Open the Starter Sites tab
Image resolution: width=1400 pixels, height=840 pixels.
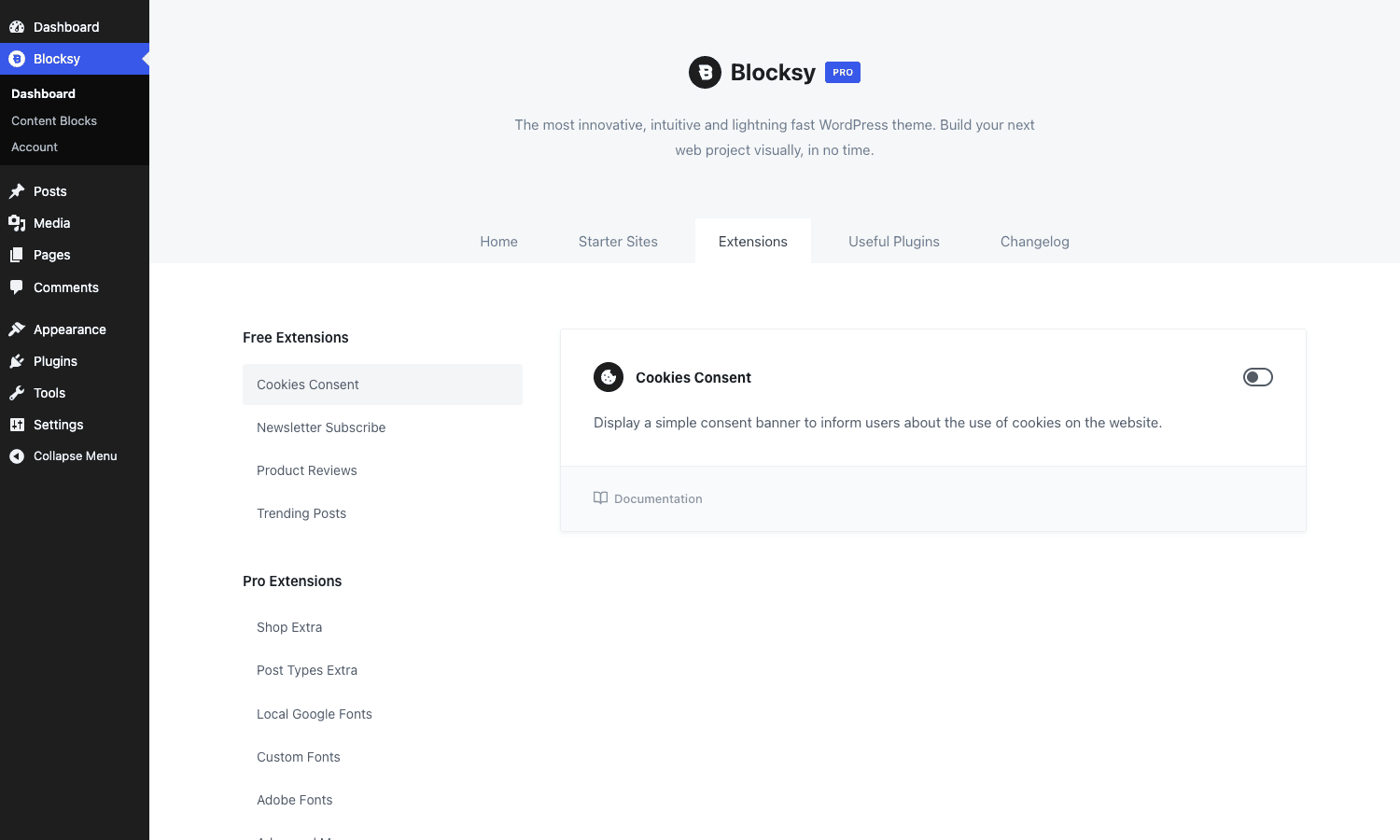coord(618,242)
